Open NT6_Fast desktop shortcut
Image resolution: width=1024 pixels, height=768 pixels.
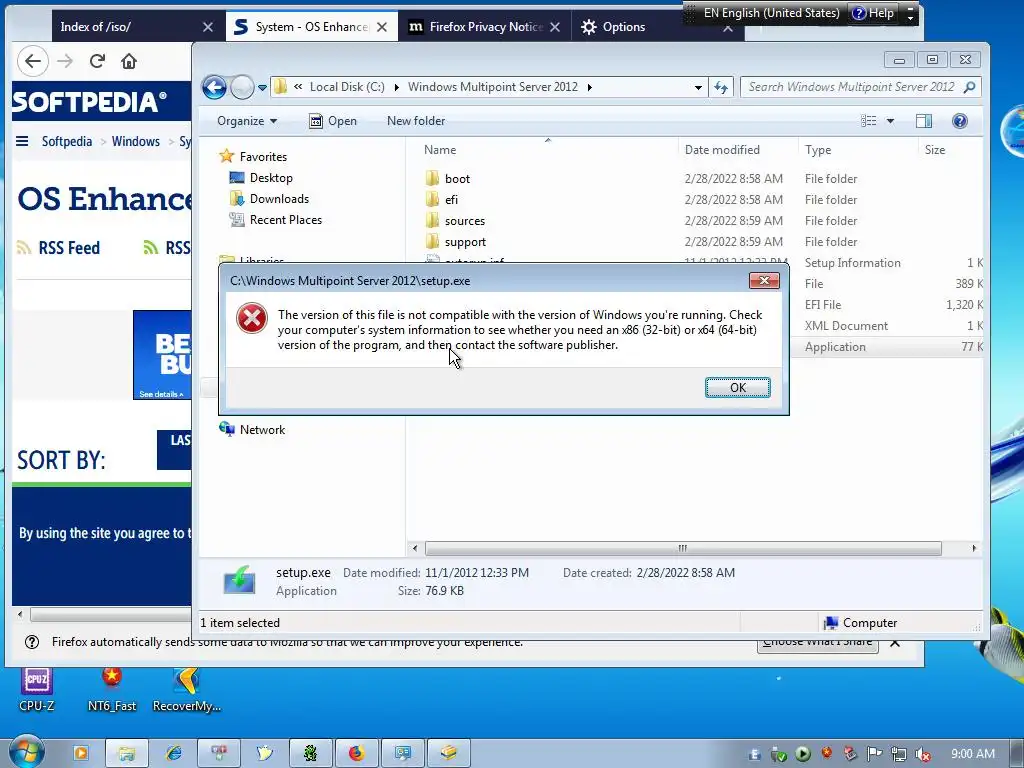(112, 690)
